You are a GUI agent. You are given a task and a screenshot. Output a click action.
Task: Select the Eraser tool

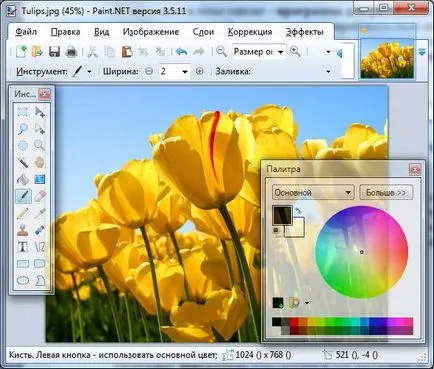40,196
